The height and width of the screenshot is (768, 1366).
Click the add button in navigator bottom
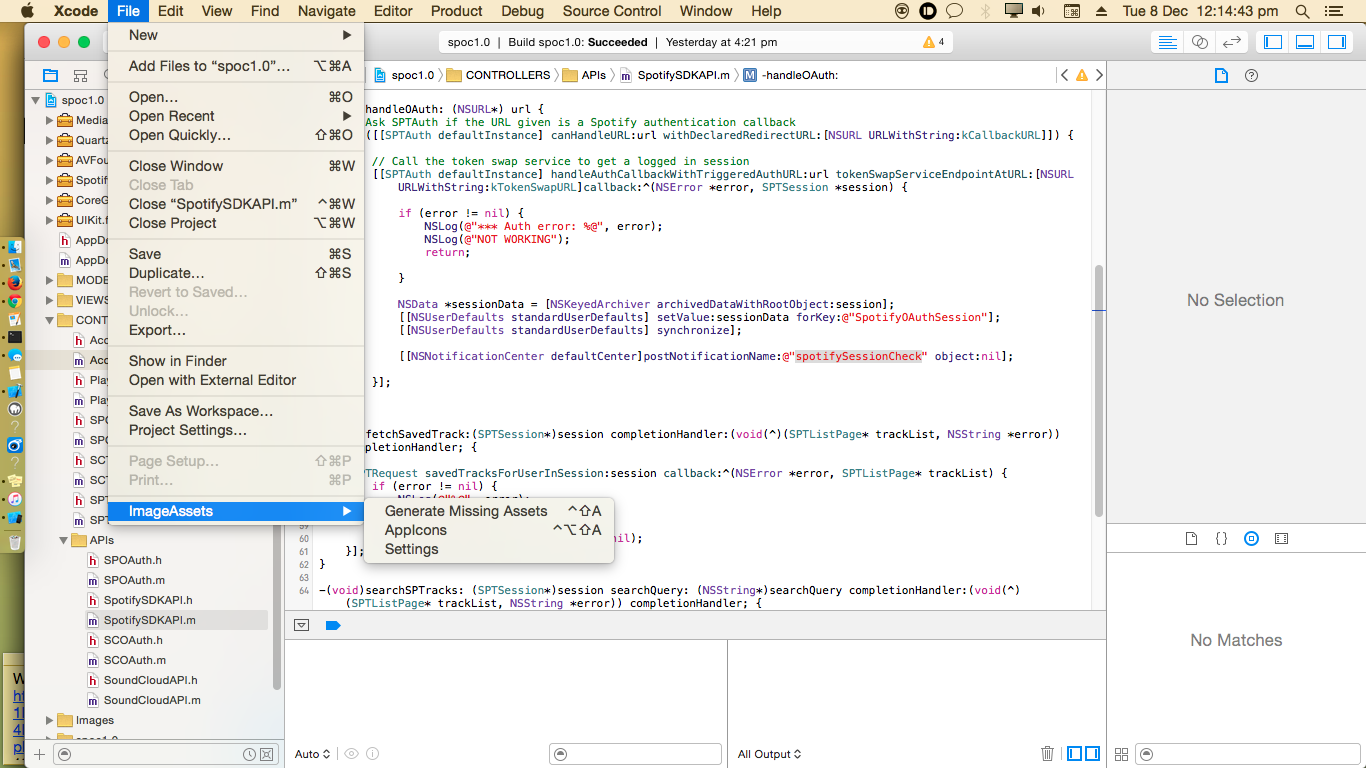(39, 754)
